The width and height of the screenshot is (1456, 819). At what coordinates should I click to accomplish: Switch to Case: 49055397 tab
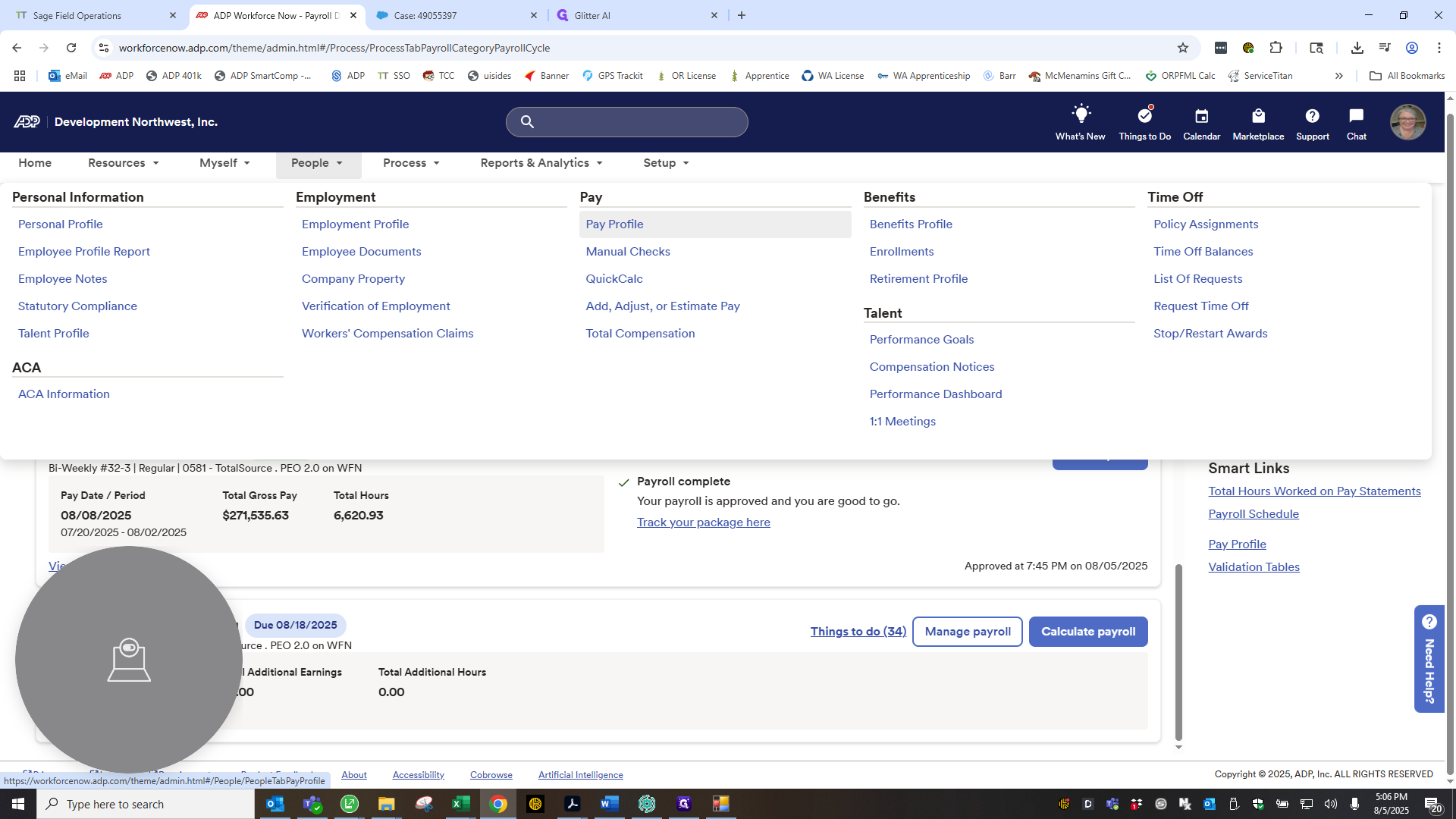(x=455, y=15)
